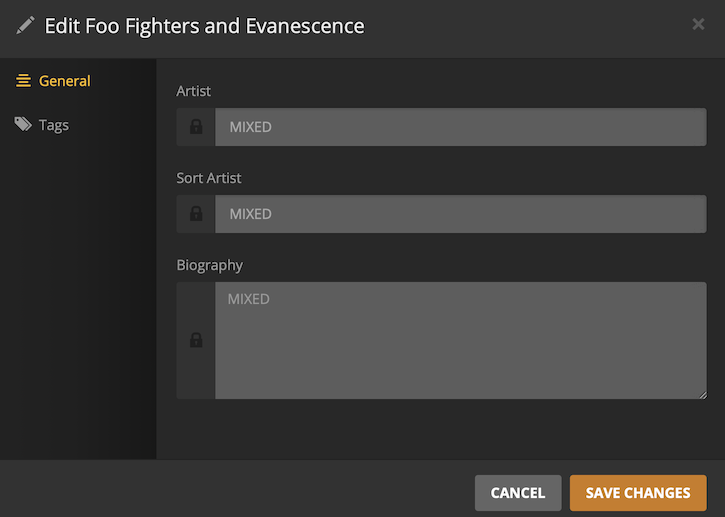The width and height of the screenshot is (725, 517).
Task: Close the edit dialog with the X
Action: (x=698, y=25)
